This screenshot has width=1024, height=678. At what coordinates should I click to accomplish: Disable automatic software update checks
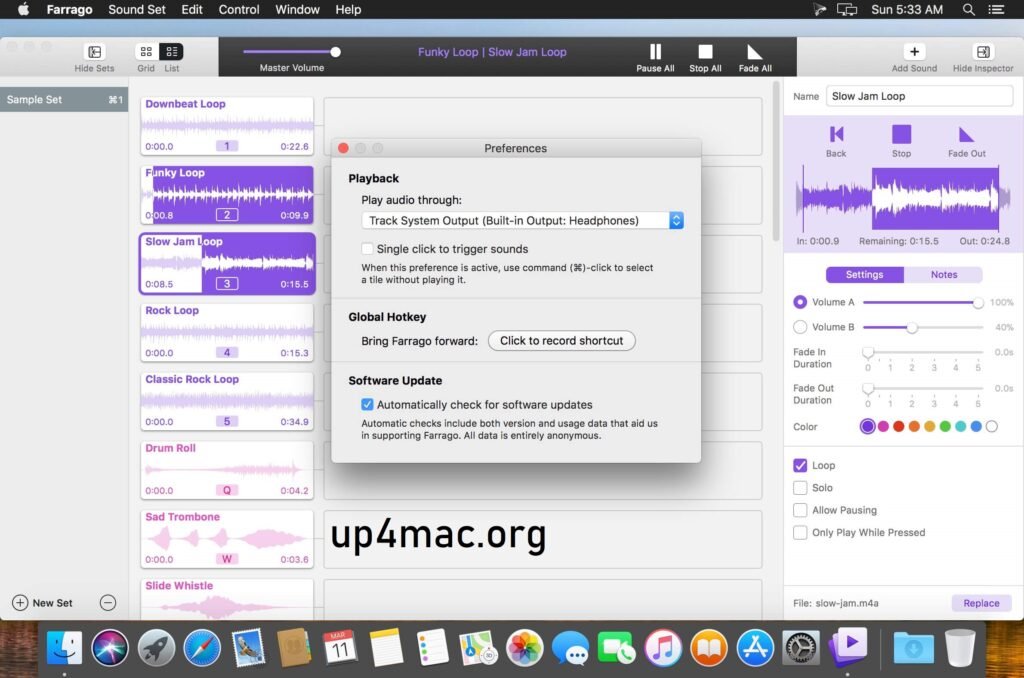point(369,405)
